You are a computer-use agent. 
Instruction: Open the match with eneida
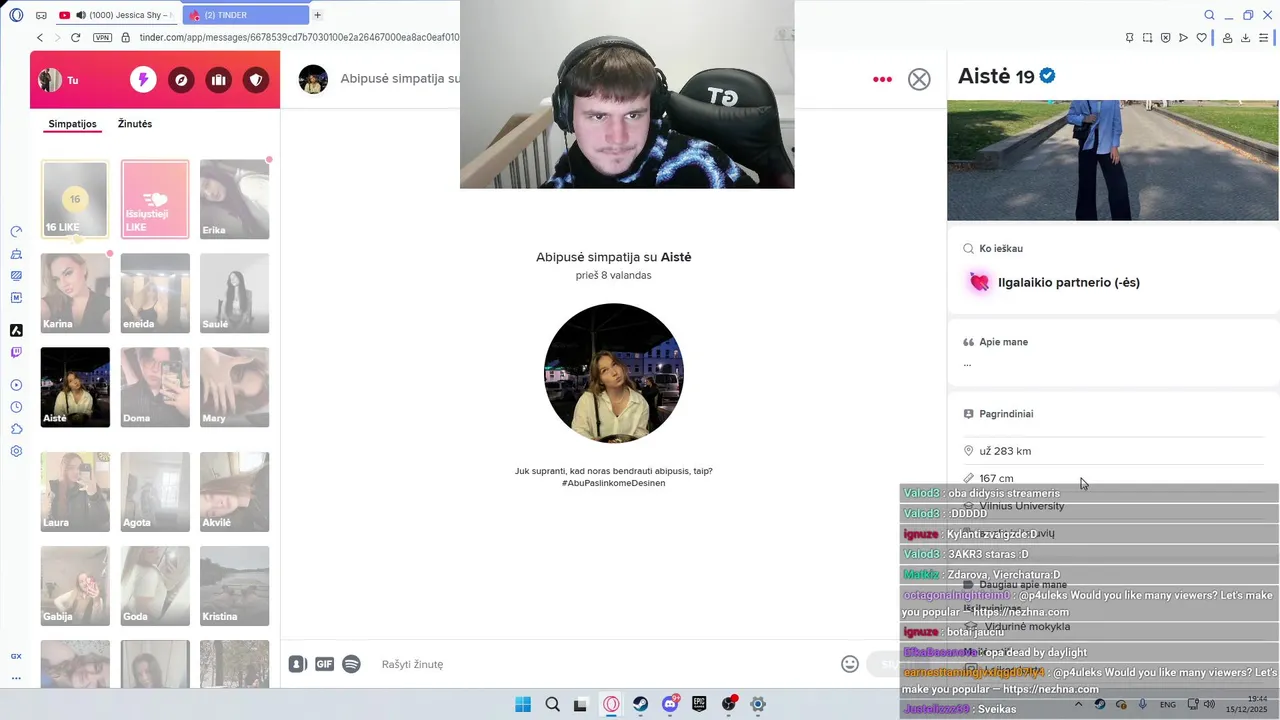[155, 293]
